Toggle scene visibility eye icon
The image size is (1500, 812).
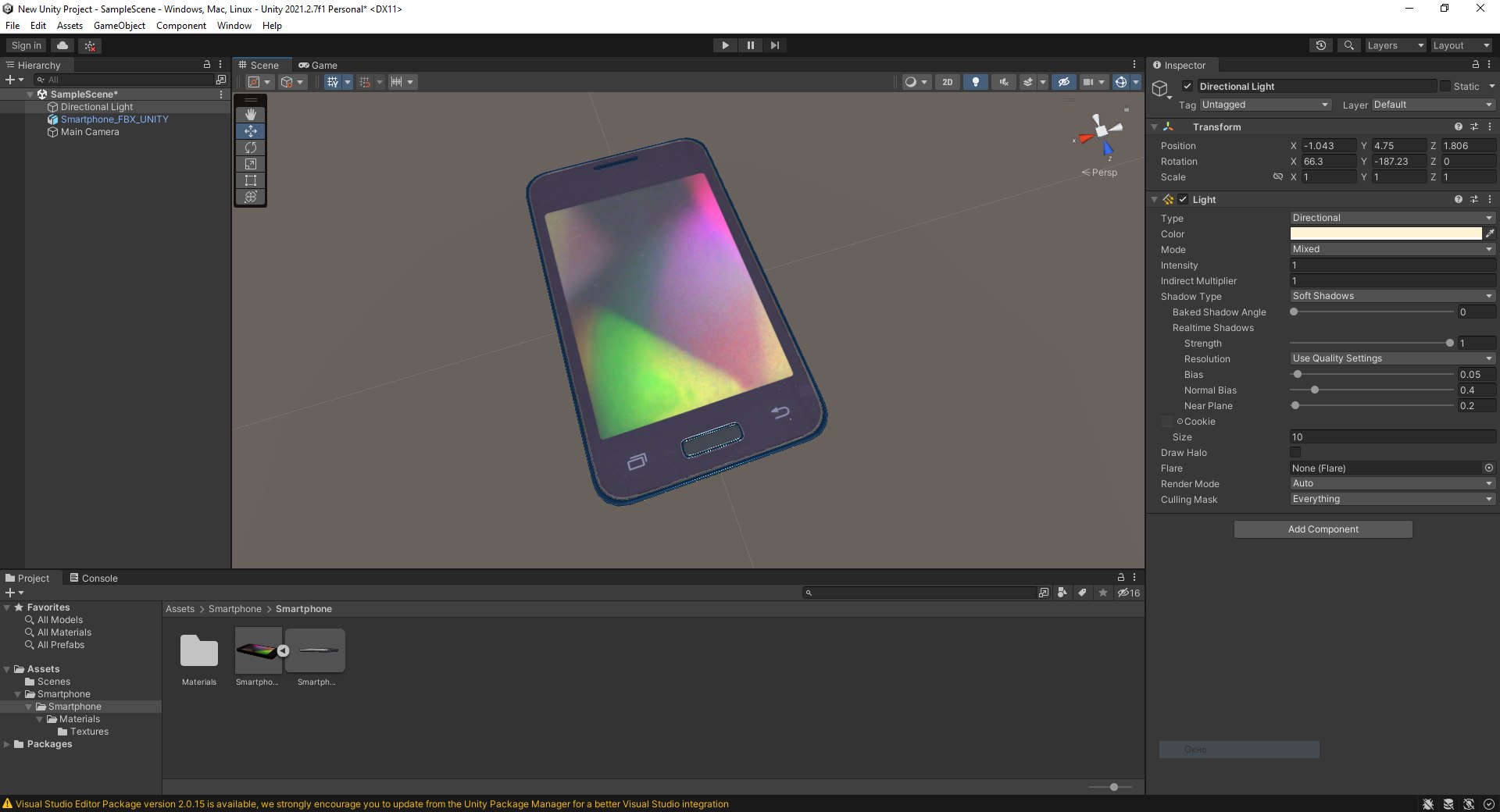[x=1063, y=82]
